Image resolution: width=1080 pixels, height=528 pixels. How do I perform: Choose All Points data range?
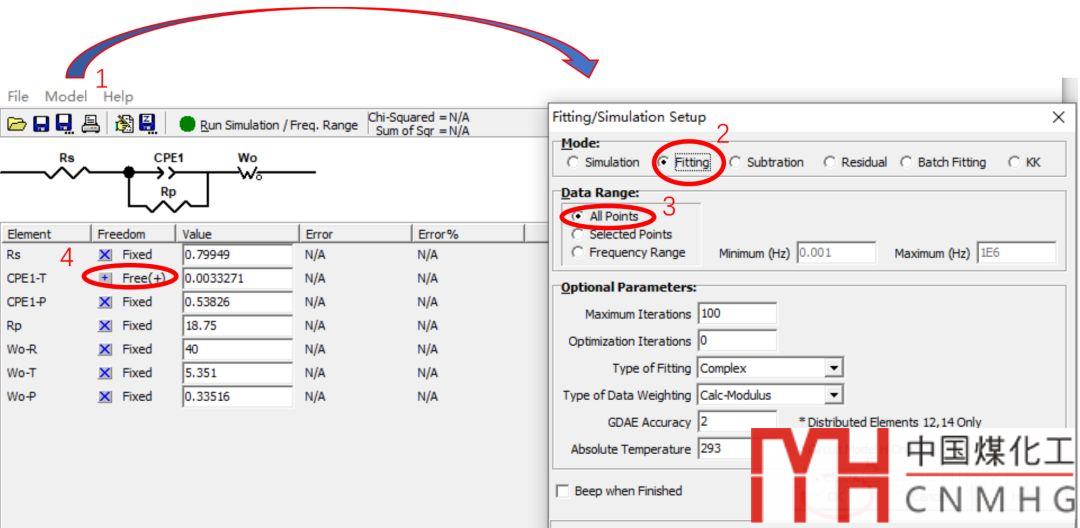pos(577,216)
